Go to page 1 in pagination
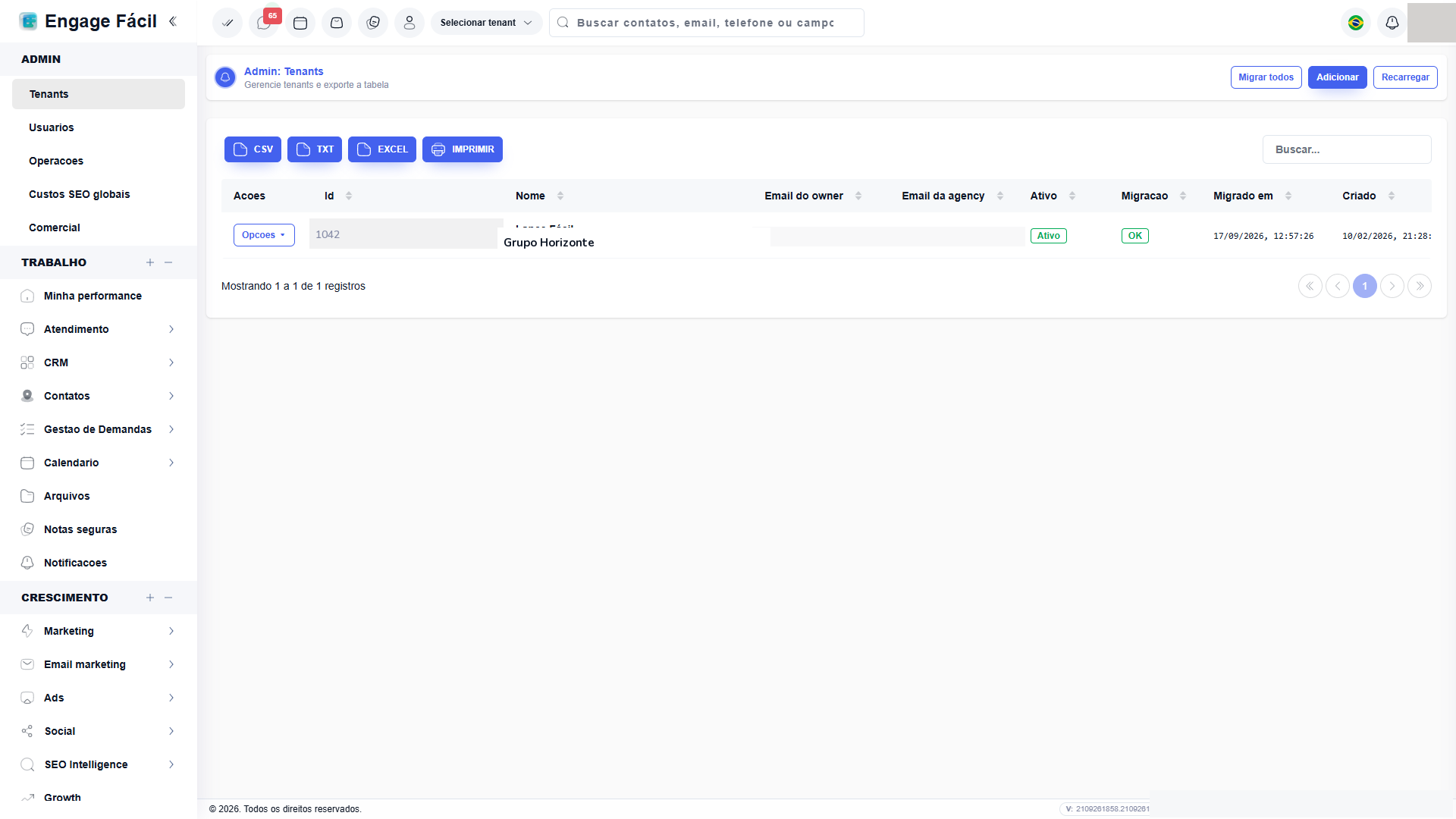The height and width of the screenshot is (819, 1456). click(x=1365, y=286)
